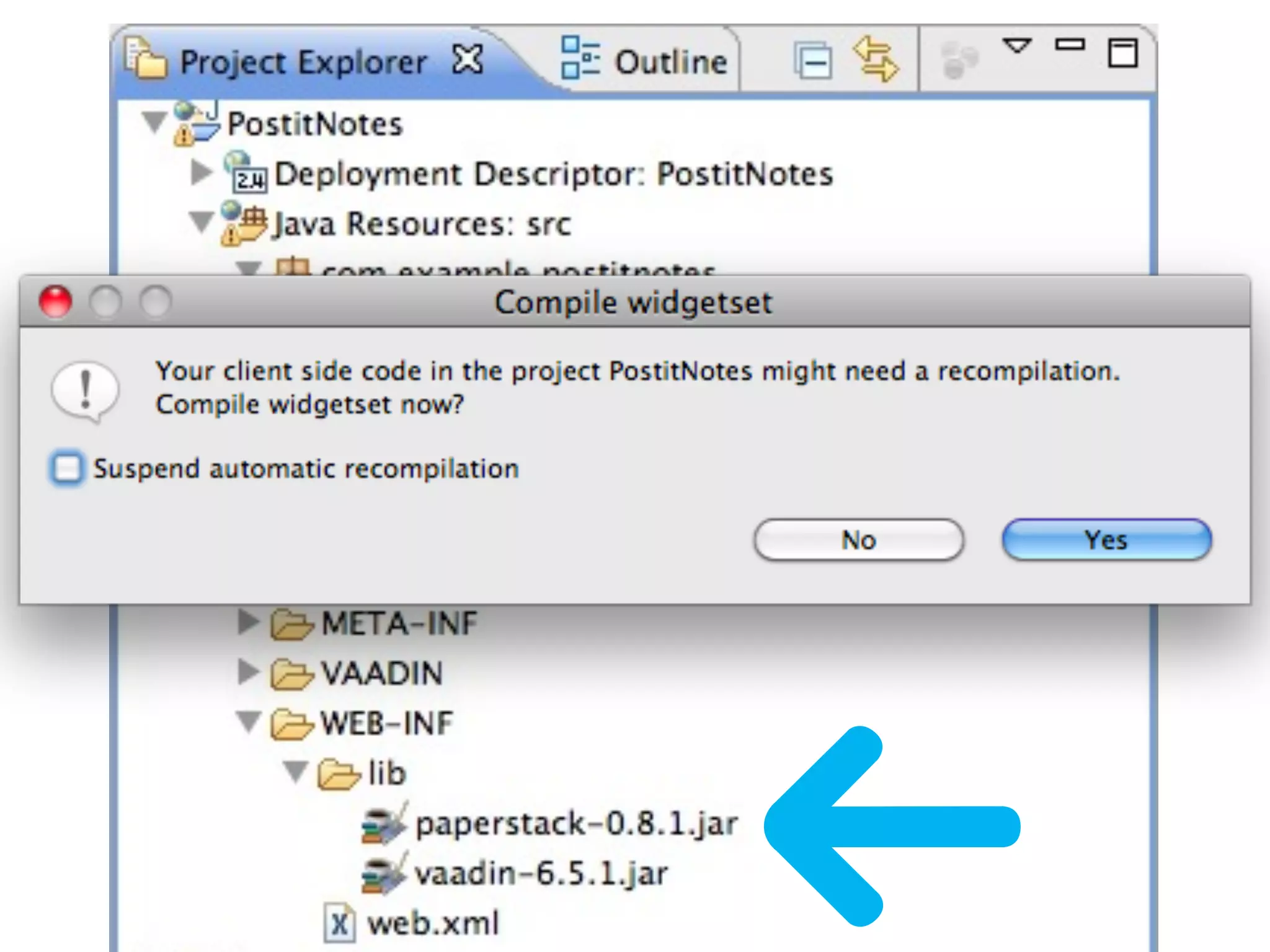Expand the VAADIN folder
1270x952 pixels.
[x=248, y=672]
